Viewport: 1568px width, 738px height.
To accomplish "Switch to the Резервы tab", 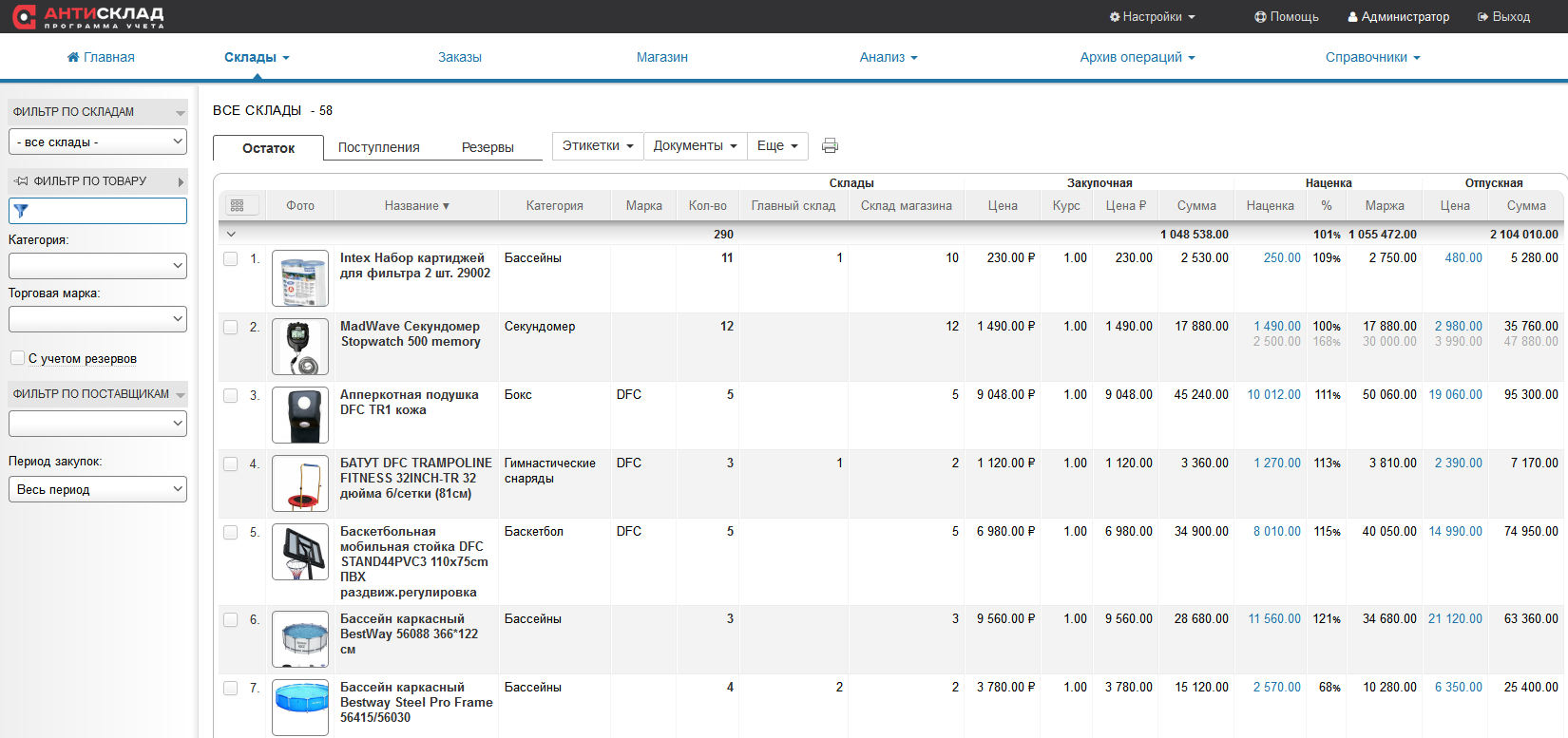I will click(x=488, y=147).
